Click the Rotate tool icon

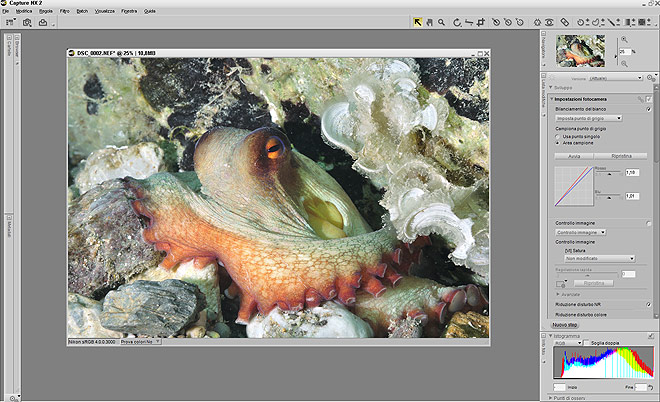coord(457,22)
